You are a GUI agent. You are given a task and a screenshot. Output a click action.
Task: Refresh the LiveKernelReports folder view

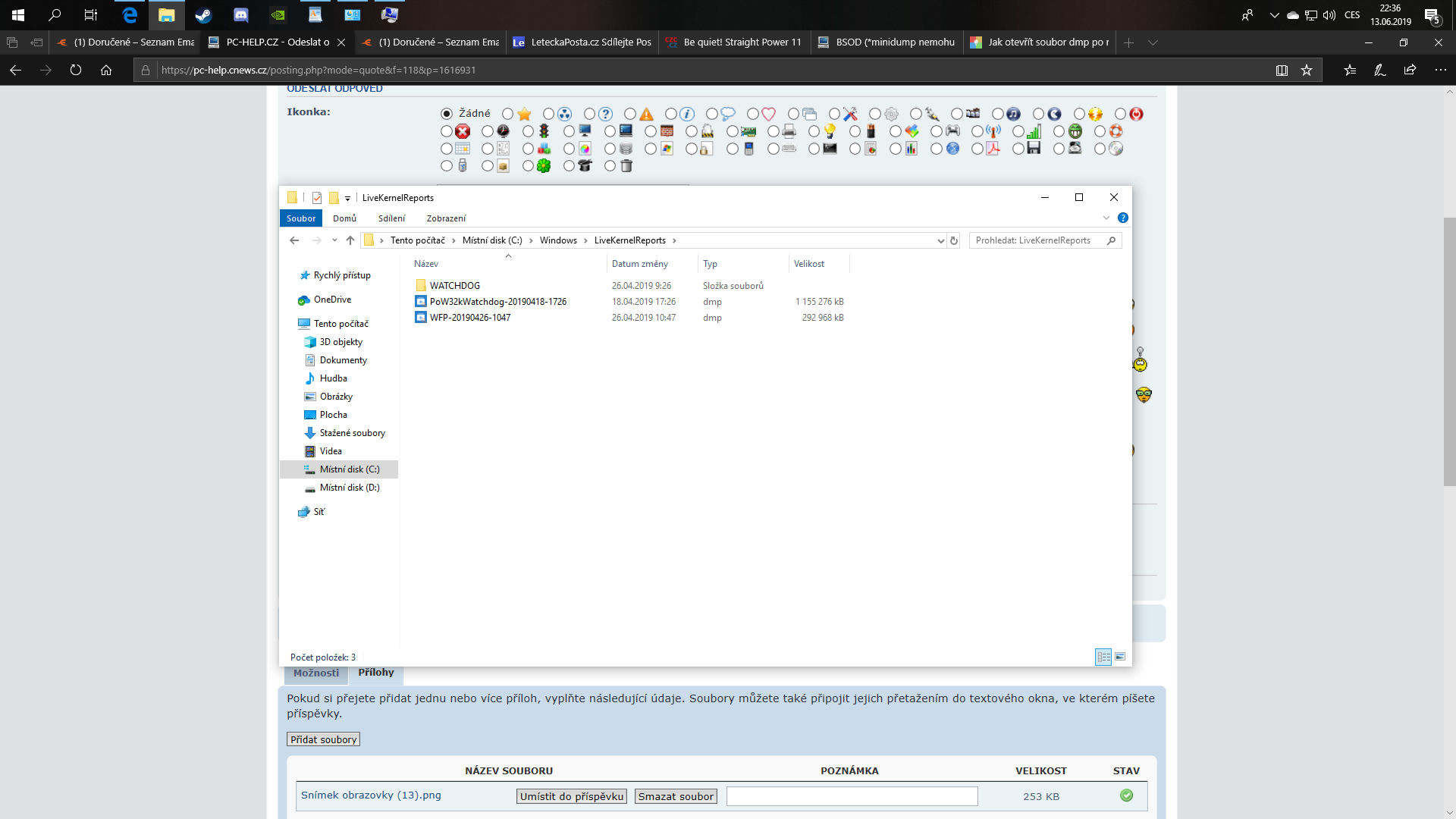tap(954, 240)
